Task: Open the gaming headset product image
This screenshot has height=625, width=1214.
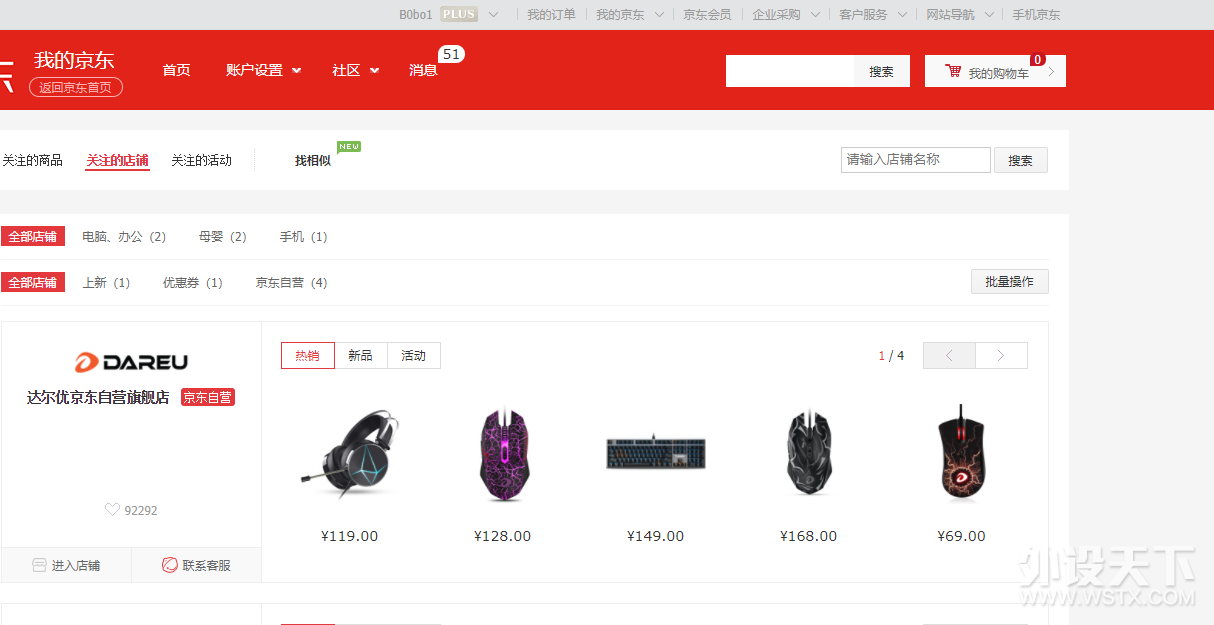Action: click(350, 452)
